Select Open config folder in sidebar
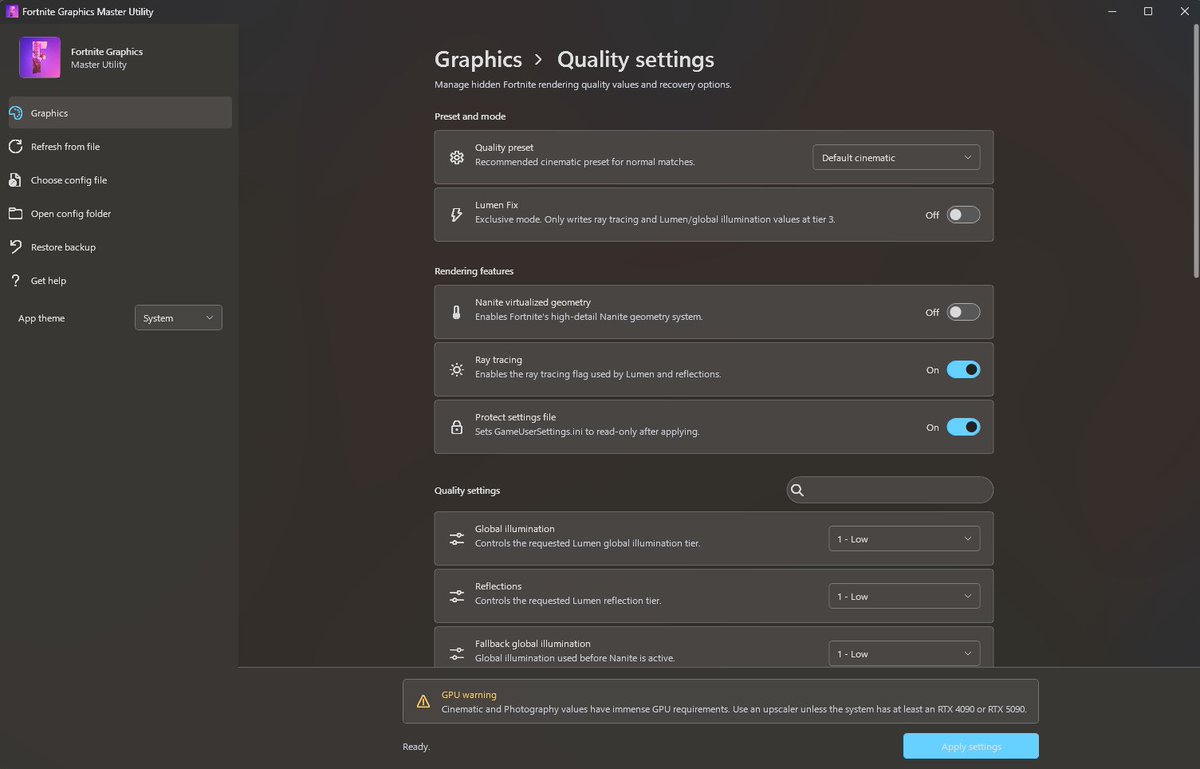1200x769 pixels. coord(120,214)
